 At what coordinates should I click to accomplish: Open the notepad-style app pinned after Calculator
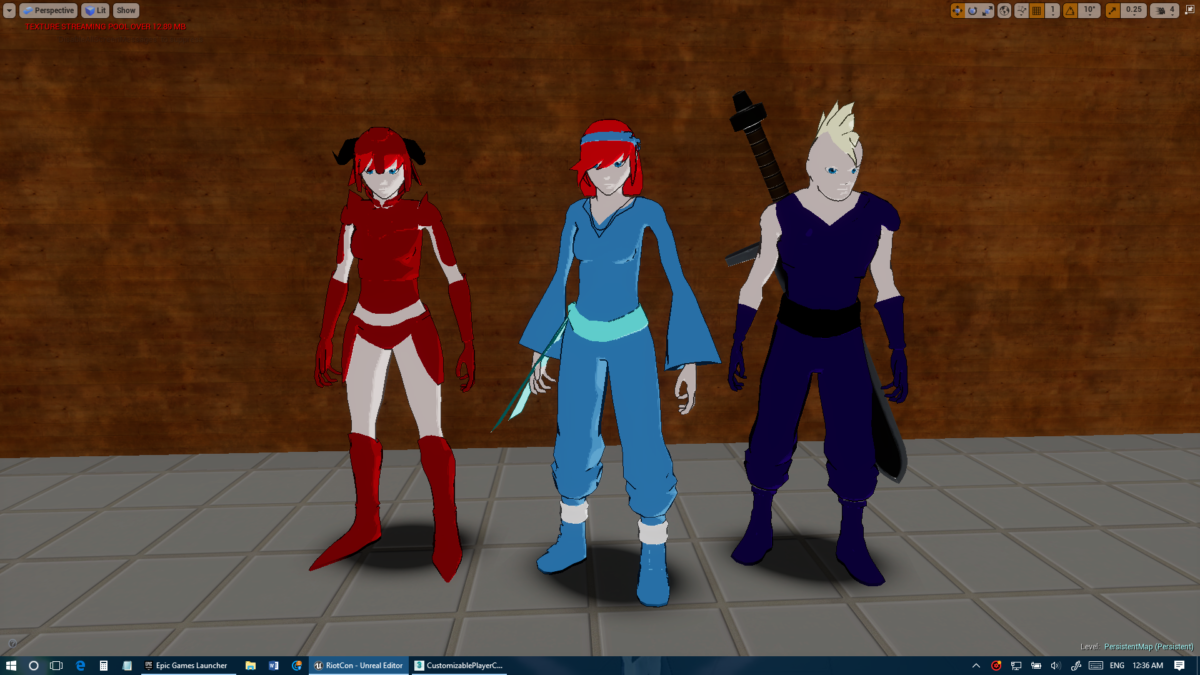tap(127, 665)
